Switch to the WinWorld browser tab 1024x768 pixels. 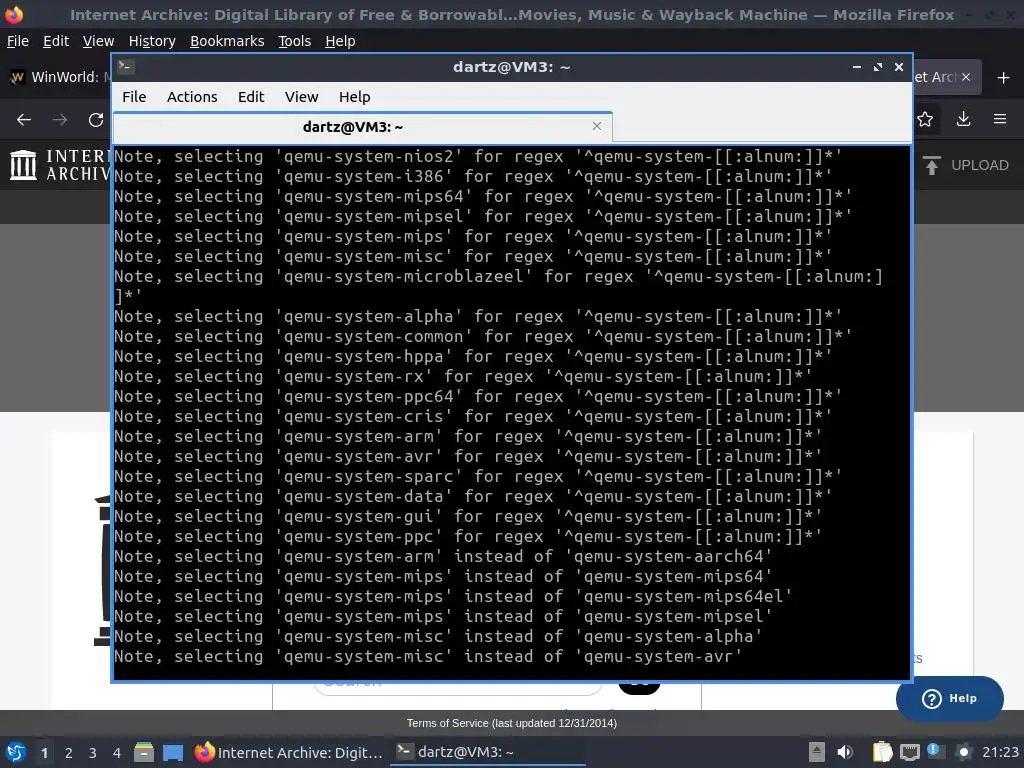(57, 77)
